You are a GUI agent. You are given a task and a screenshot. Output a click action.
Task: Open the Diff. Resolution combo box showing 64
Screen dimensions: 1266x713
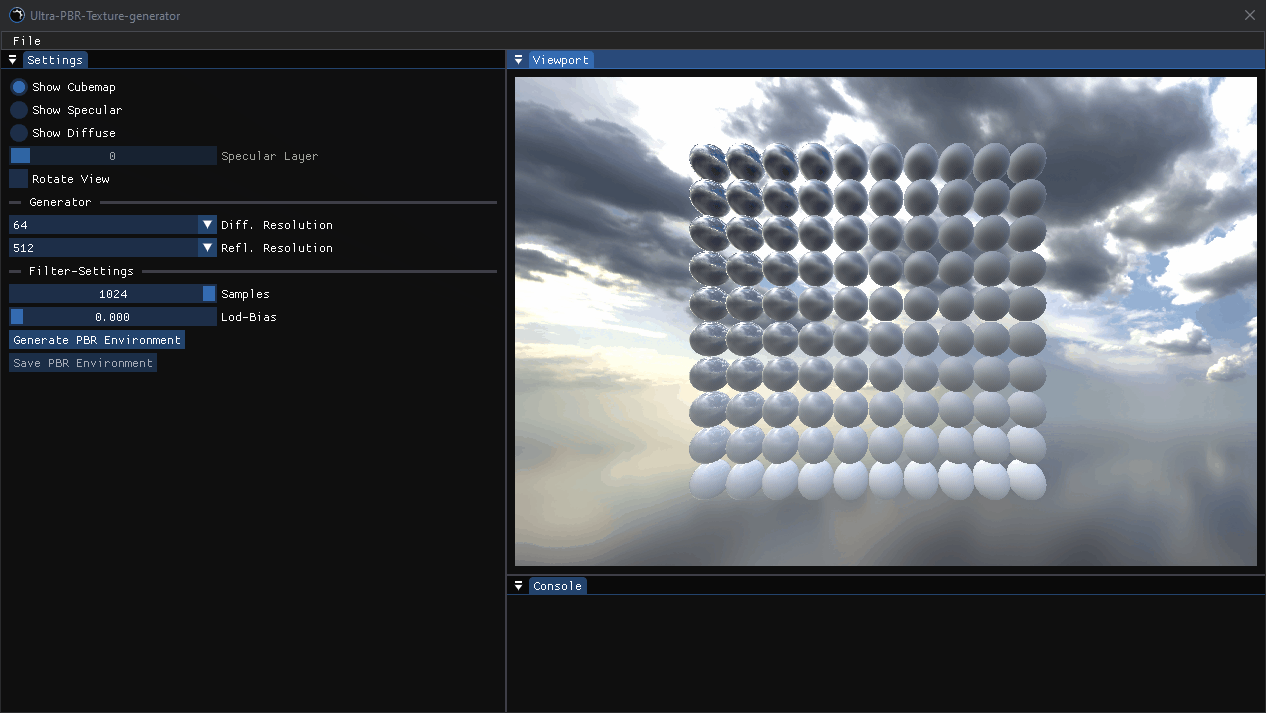100,224
